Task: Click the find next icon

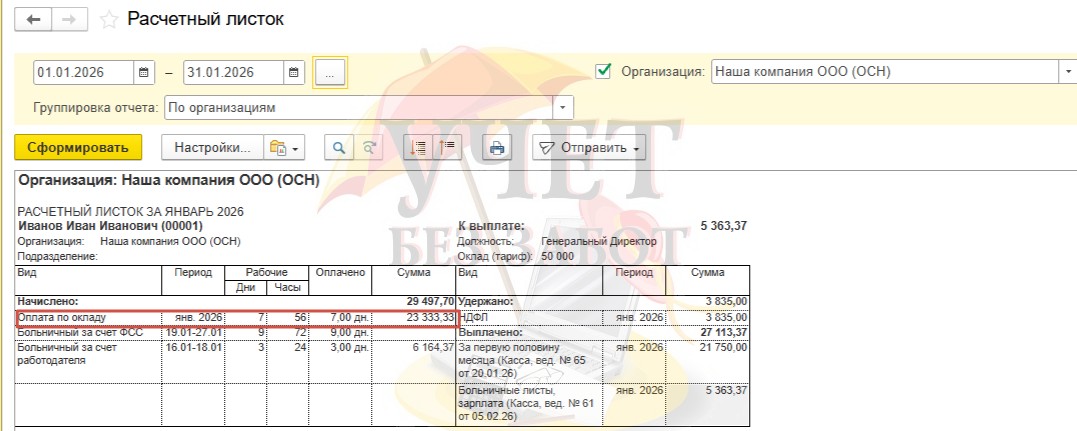Action: (x=368, y=147)
